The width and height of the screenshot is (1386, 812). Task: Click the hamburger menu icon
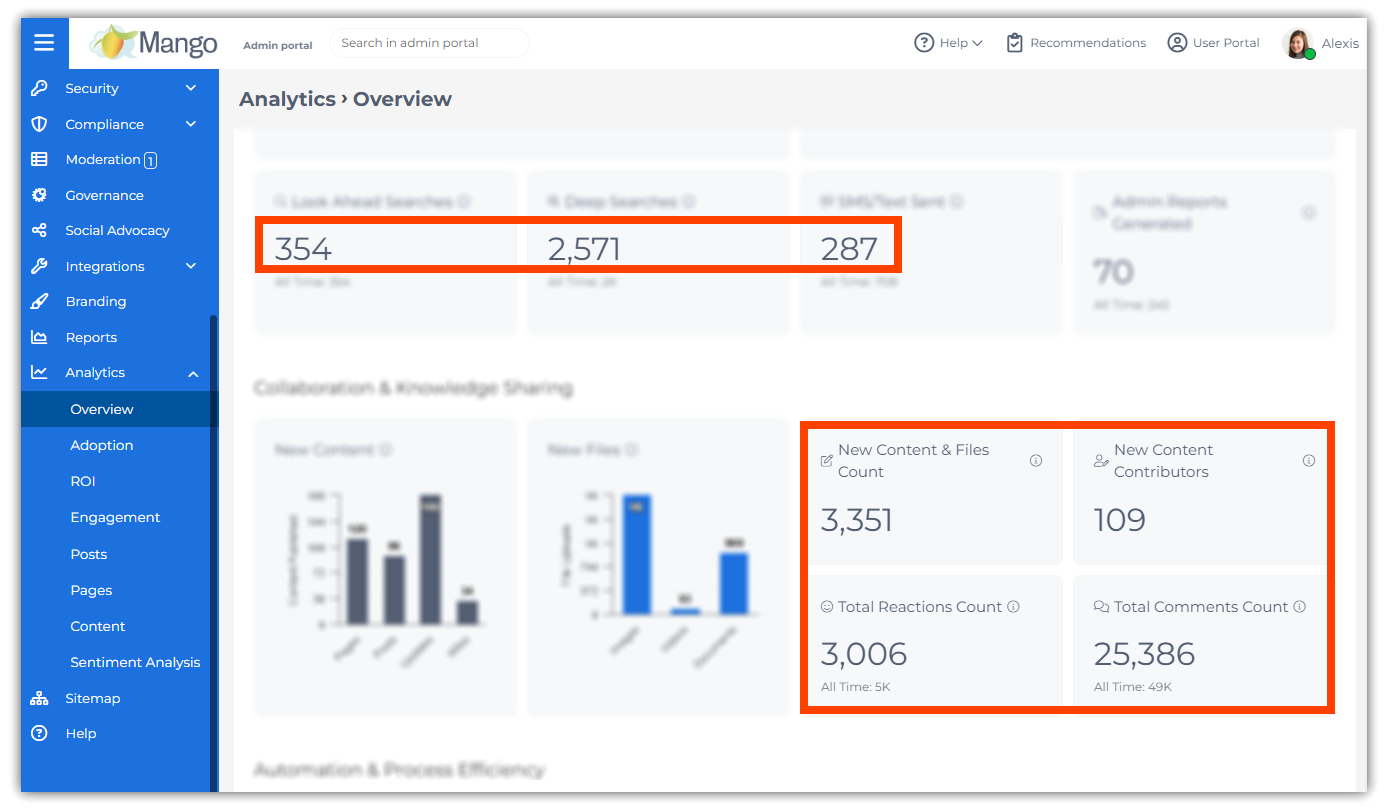44,43
